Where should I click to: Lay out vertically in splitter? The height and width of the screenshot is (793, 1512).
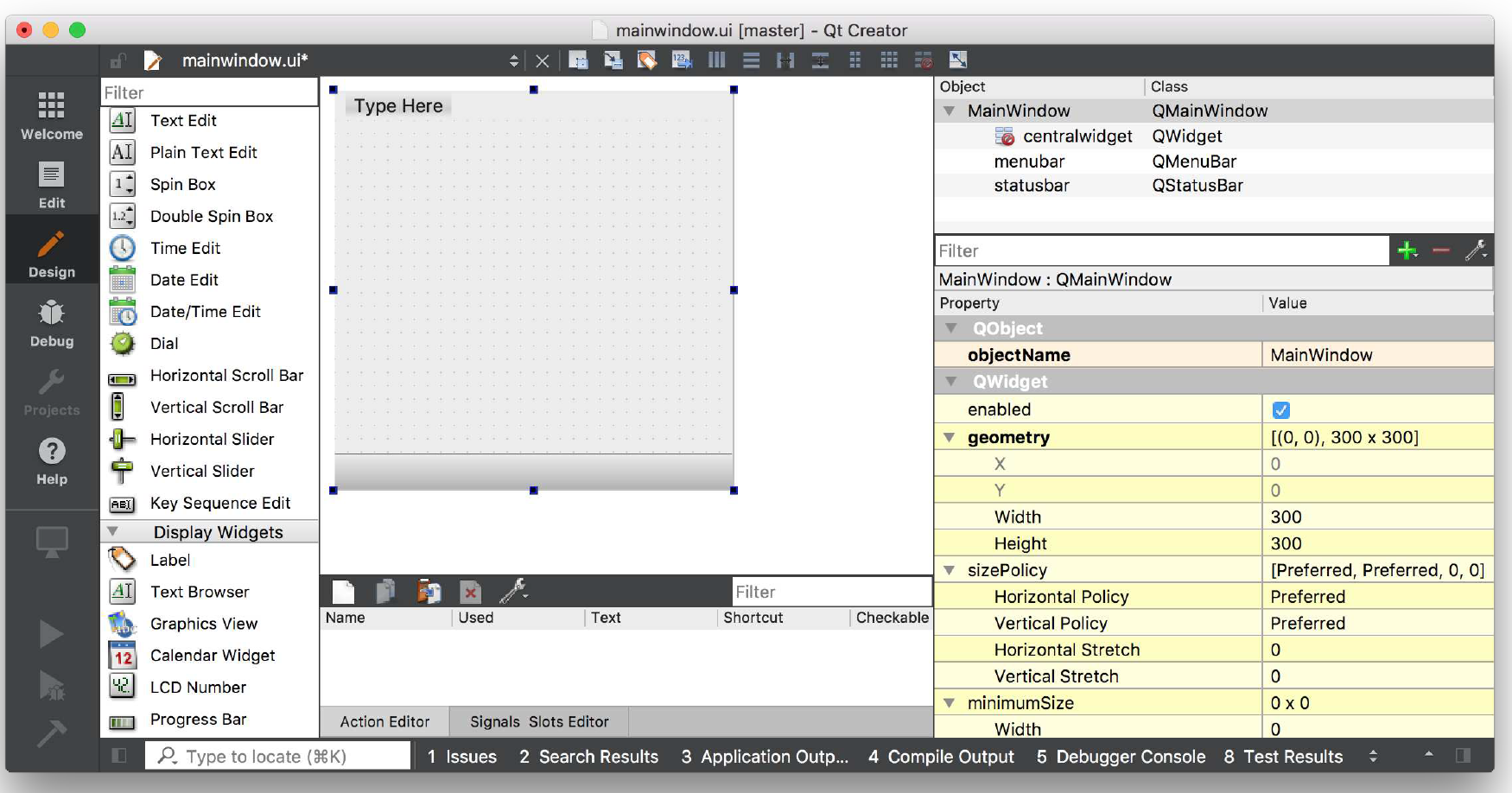[x=820, y=60]
